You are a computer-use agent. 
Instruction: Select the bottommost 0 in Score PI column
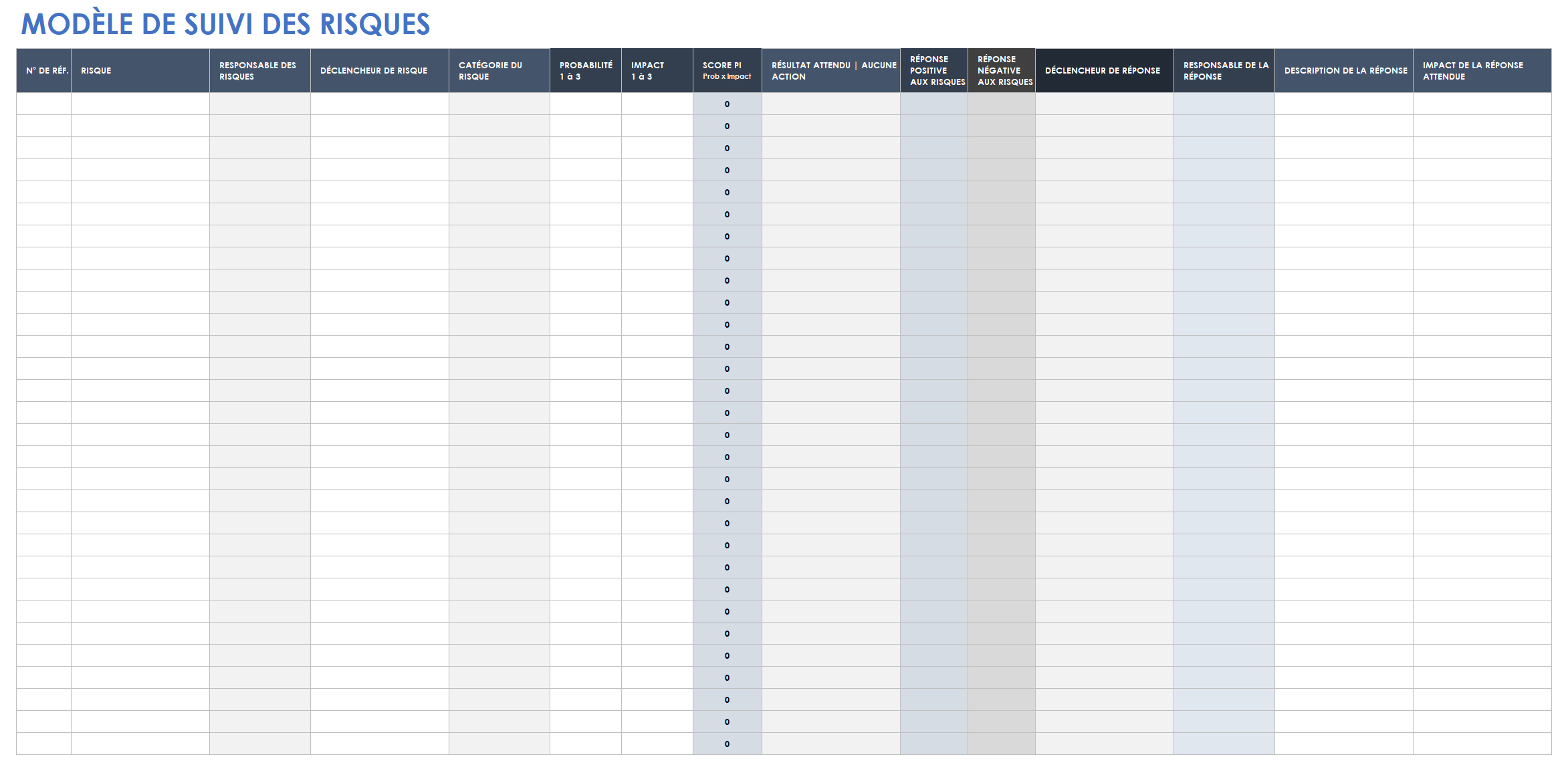(x=727, y=744)
